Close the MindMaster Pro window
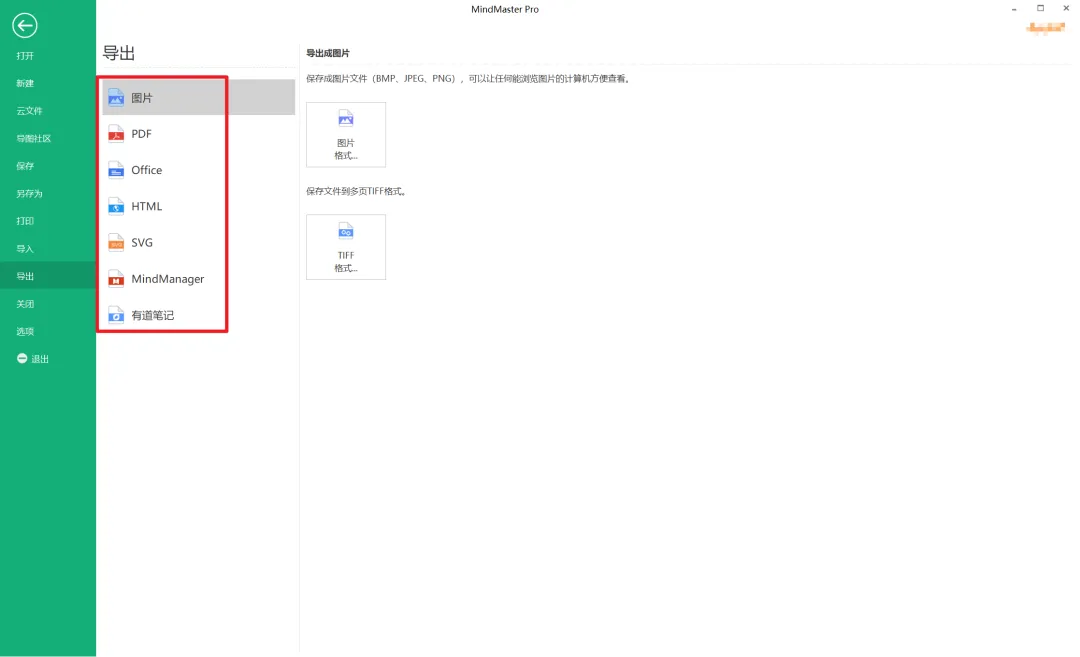 (1066, 8)
